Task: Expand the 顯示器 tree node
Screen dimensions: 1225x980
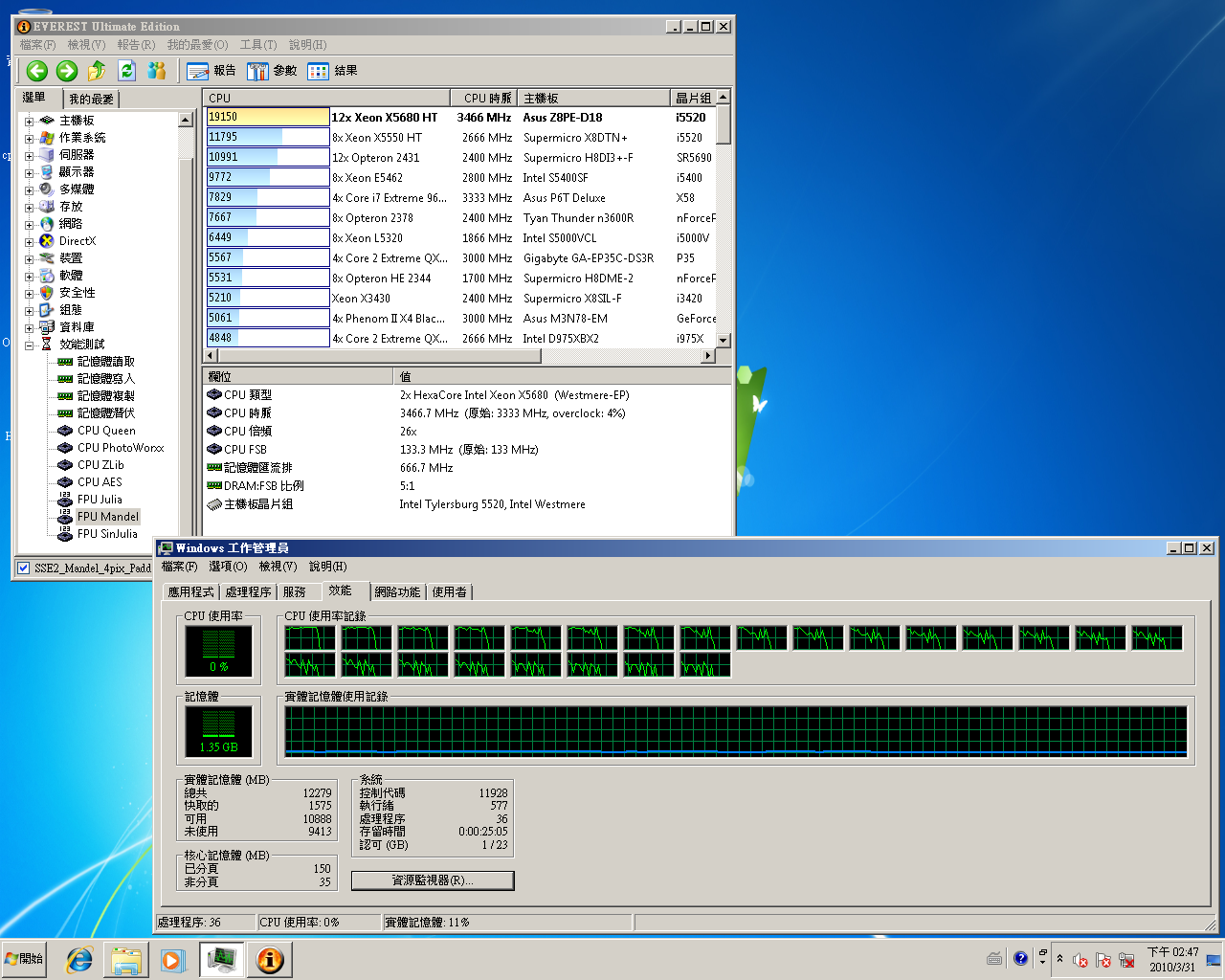Action: pyautogui.click(x=29, y=173)
